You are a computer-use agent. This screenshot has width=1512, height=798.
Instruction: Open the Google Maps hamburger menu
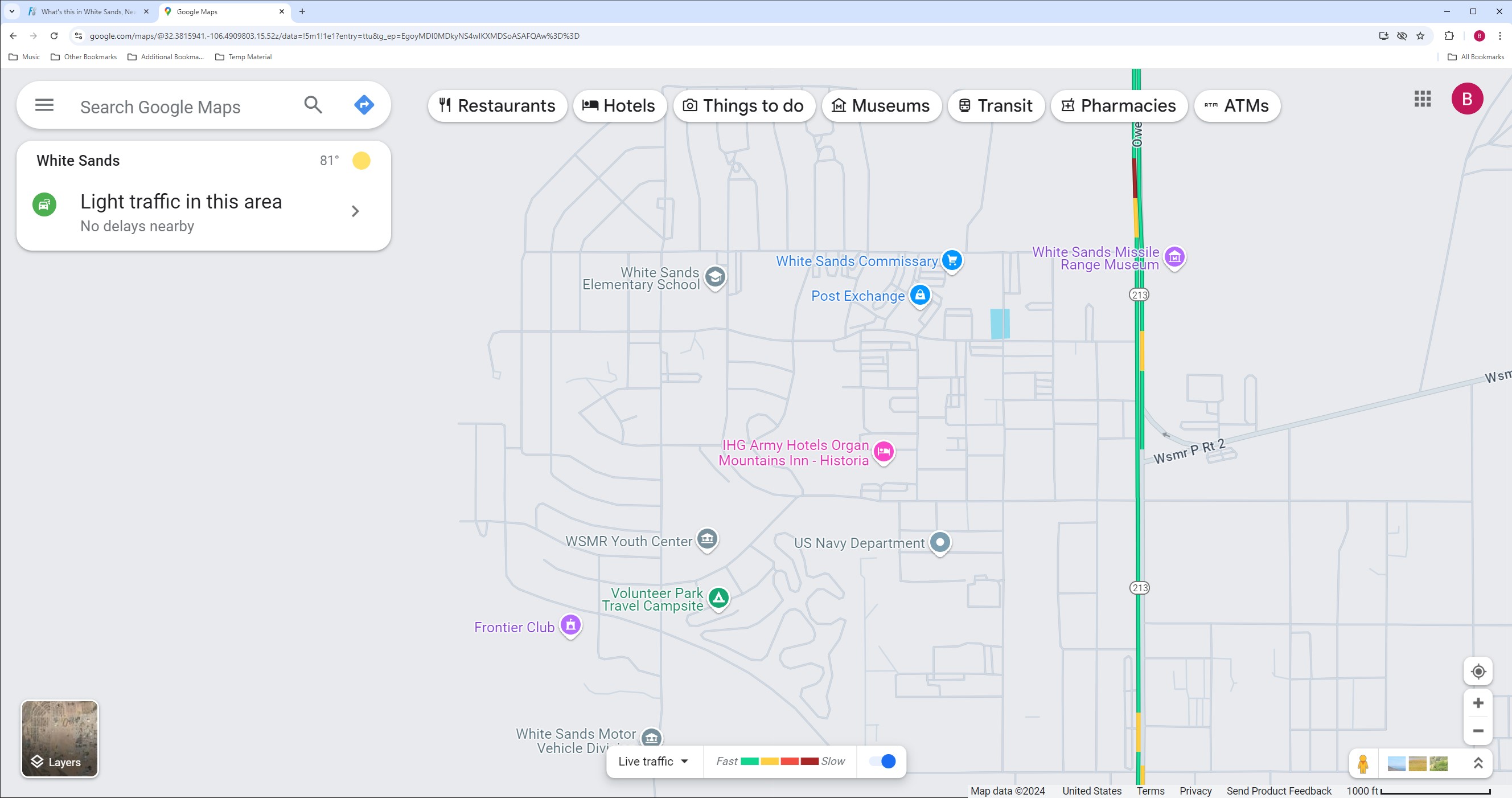(44, 105)
